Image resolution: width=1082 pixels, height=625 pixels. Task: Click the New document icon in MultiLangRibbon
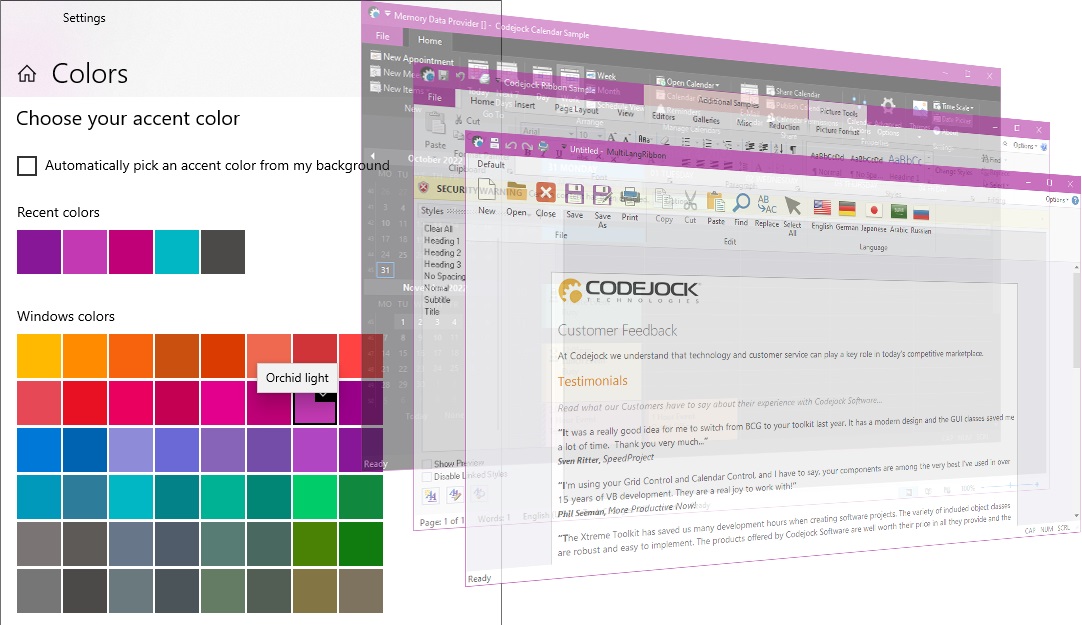(486, 190)
